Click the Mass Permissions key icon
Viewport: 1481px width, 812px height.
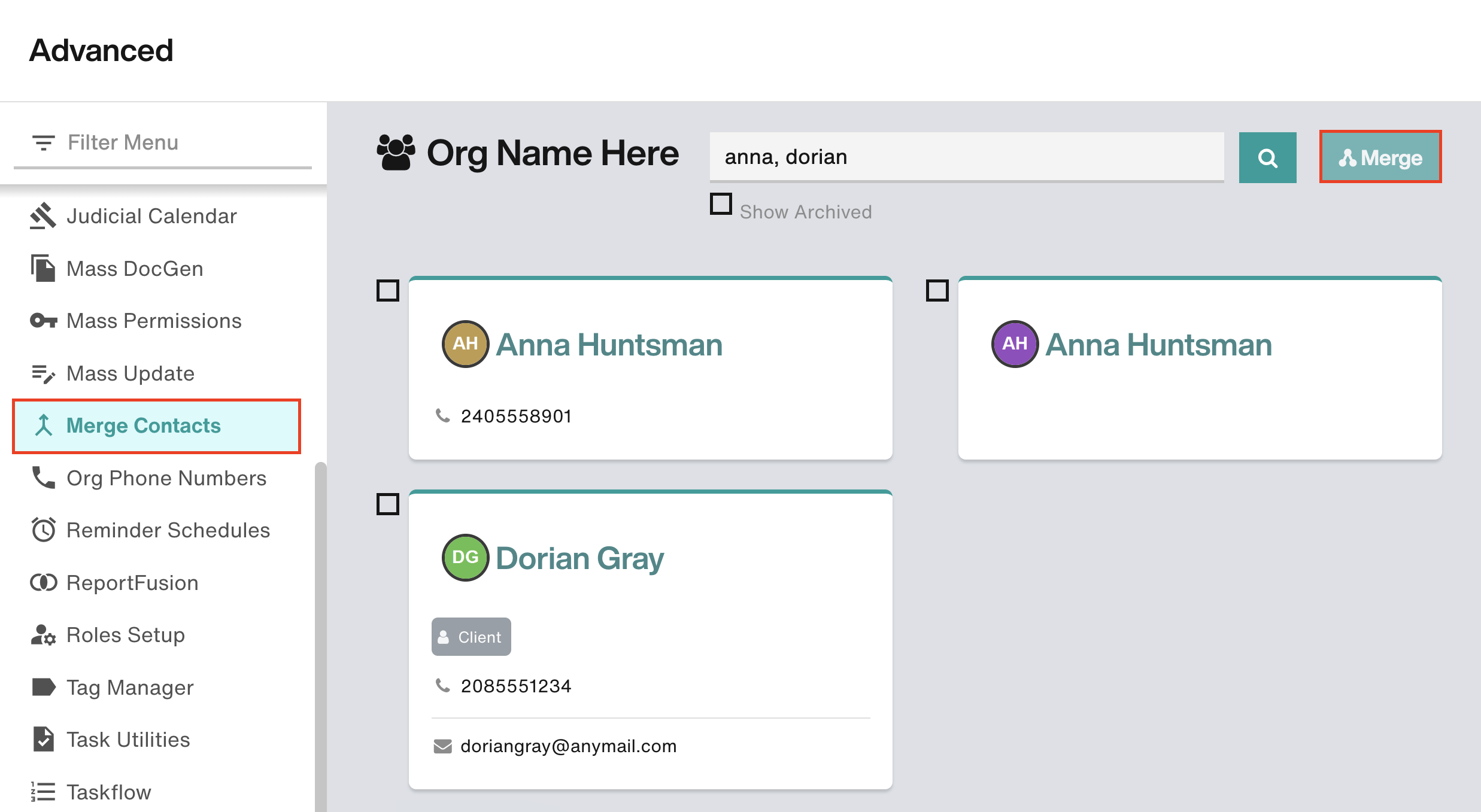[43, 321]
